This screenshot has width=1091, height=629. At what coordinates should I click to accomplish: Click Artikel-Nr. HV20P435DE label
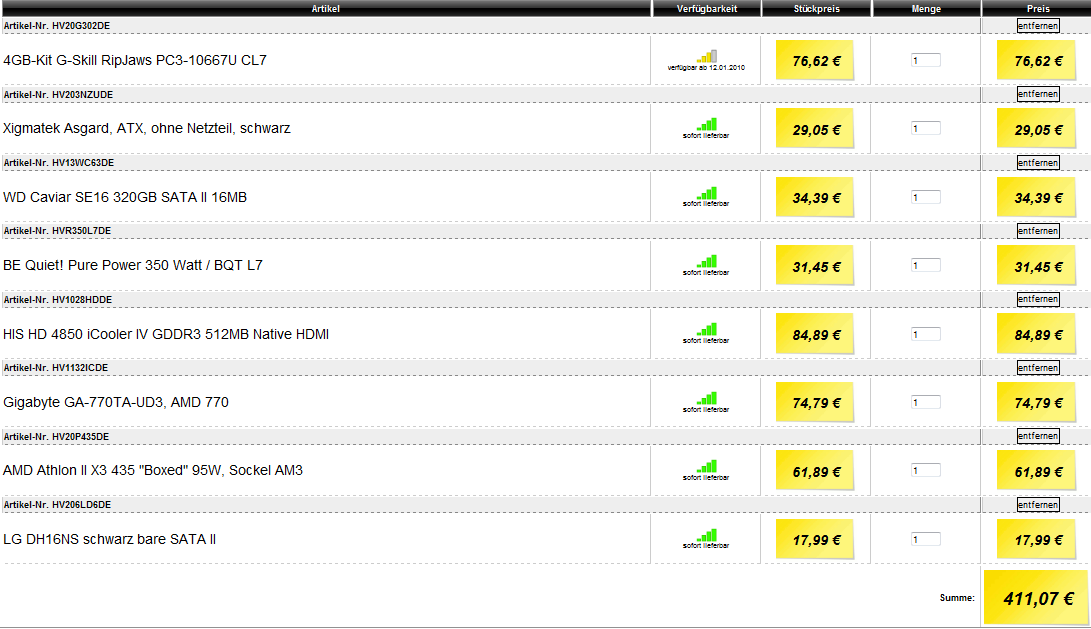point(56,437)
